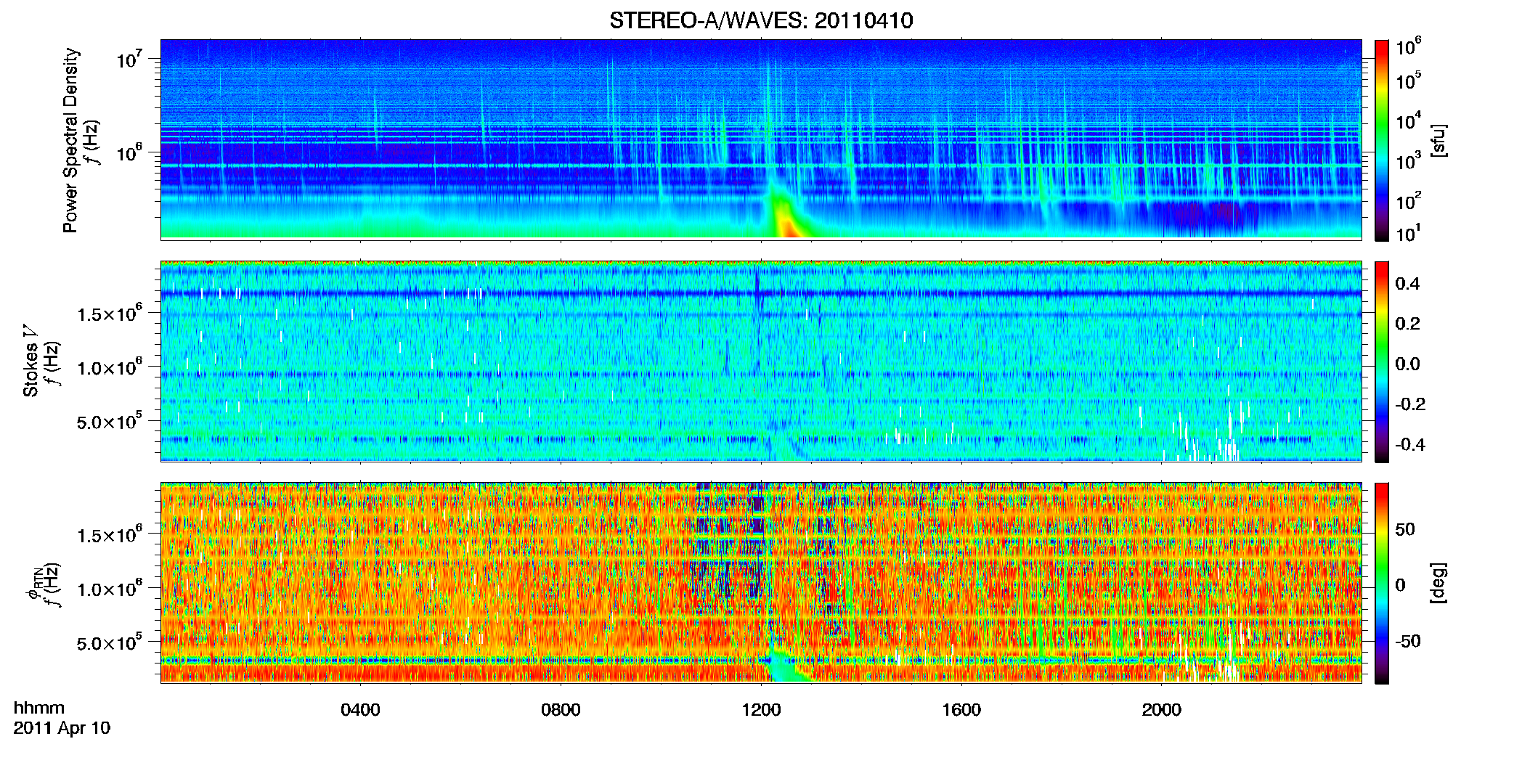Viewport: 1522px width, 784px height.
Task: Click the 10^6 tick on sfu colorbar
Action: coord(1409,46)
